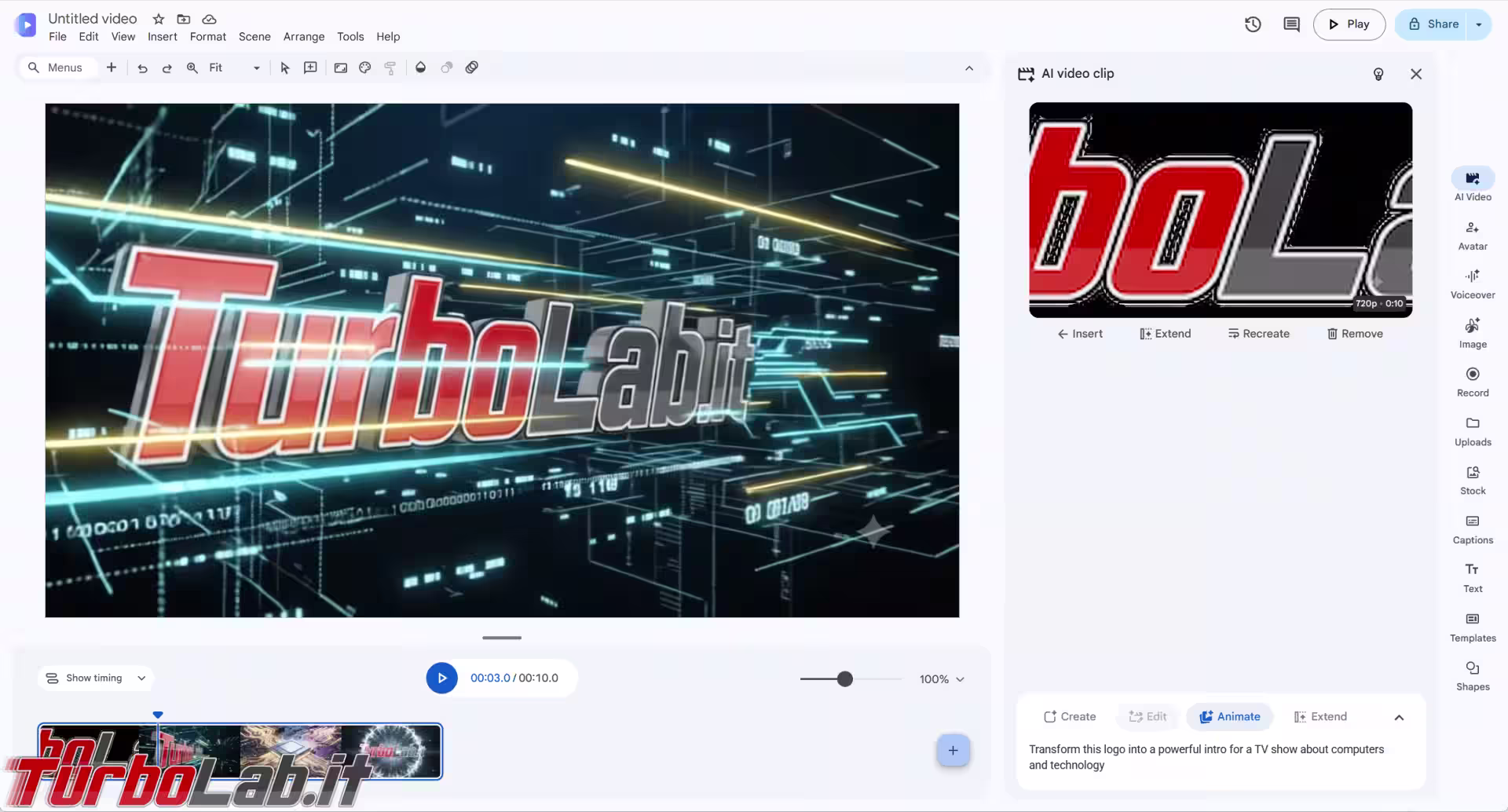Open the Image panel in sidebar

[1473, 334]
